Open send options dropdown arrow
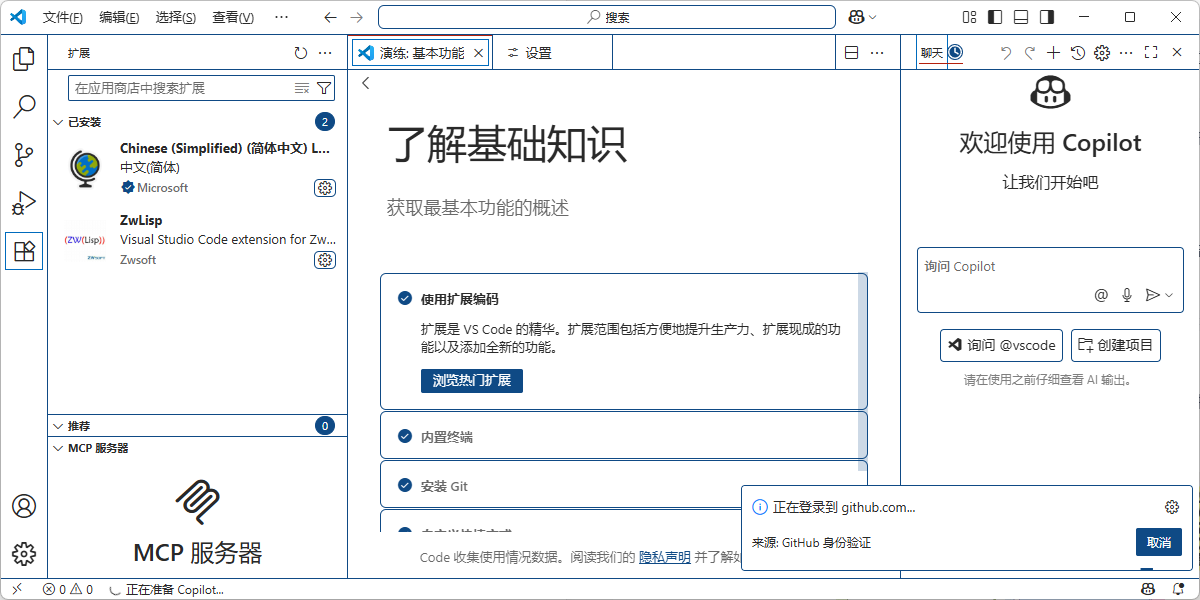 1169,295
